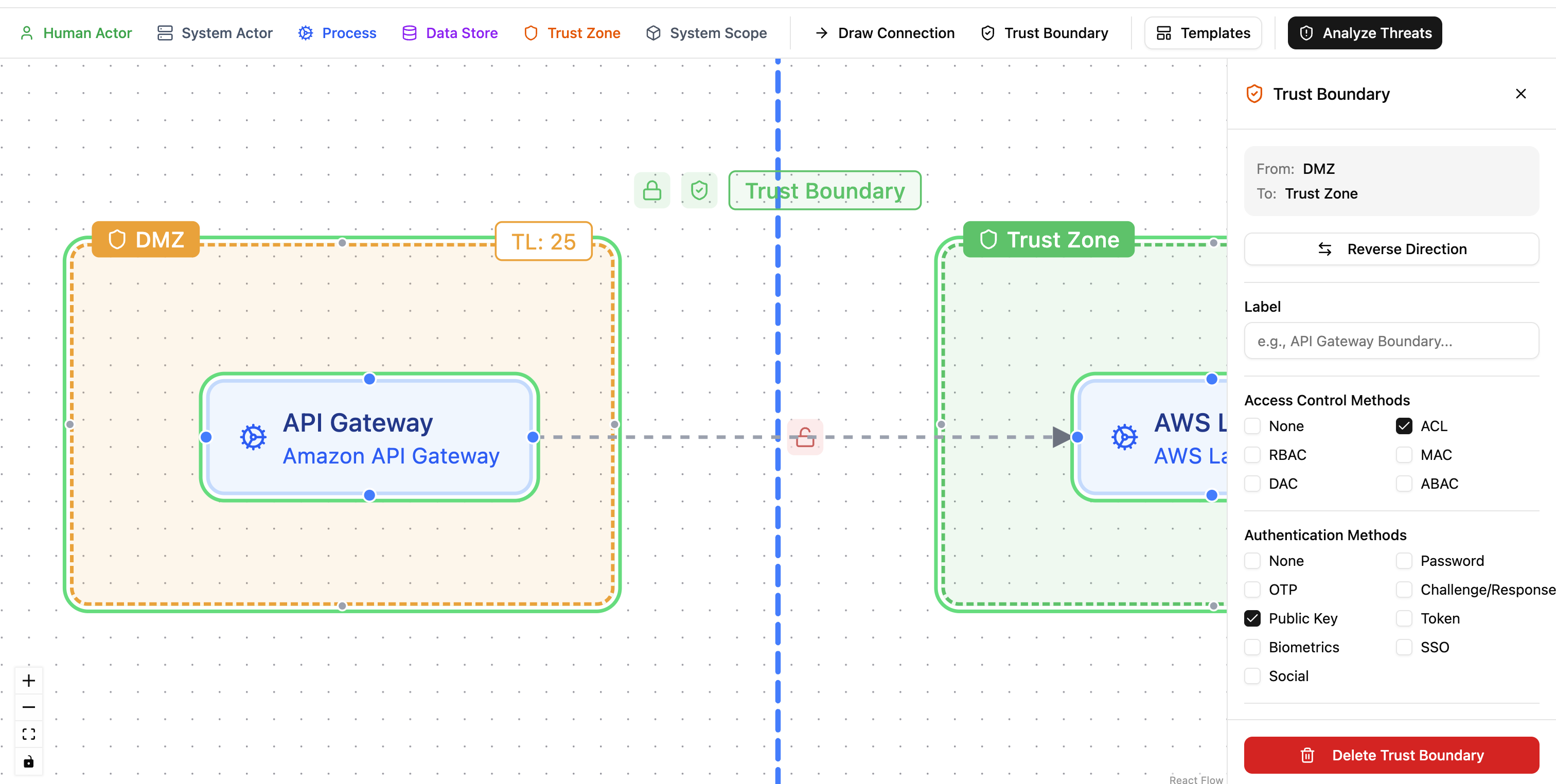Add a Process element from toolbar
Viewport: 1556px width, 784px height.
[337, 32]
